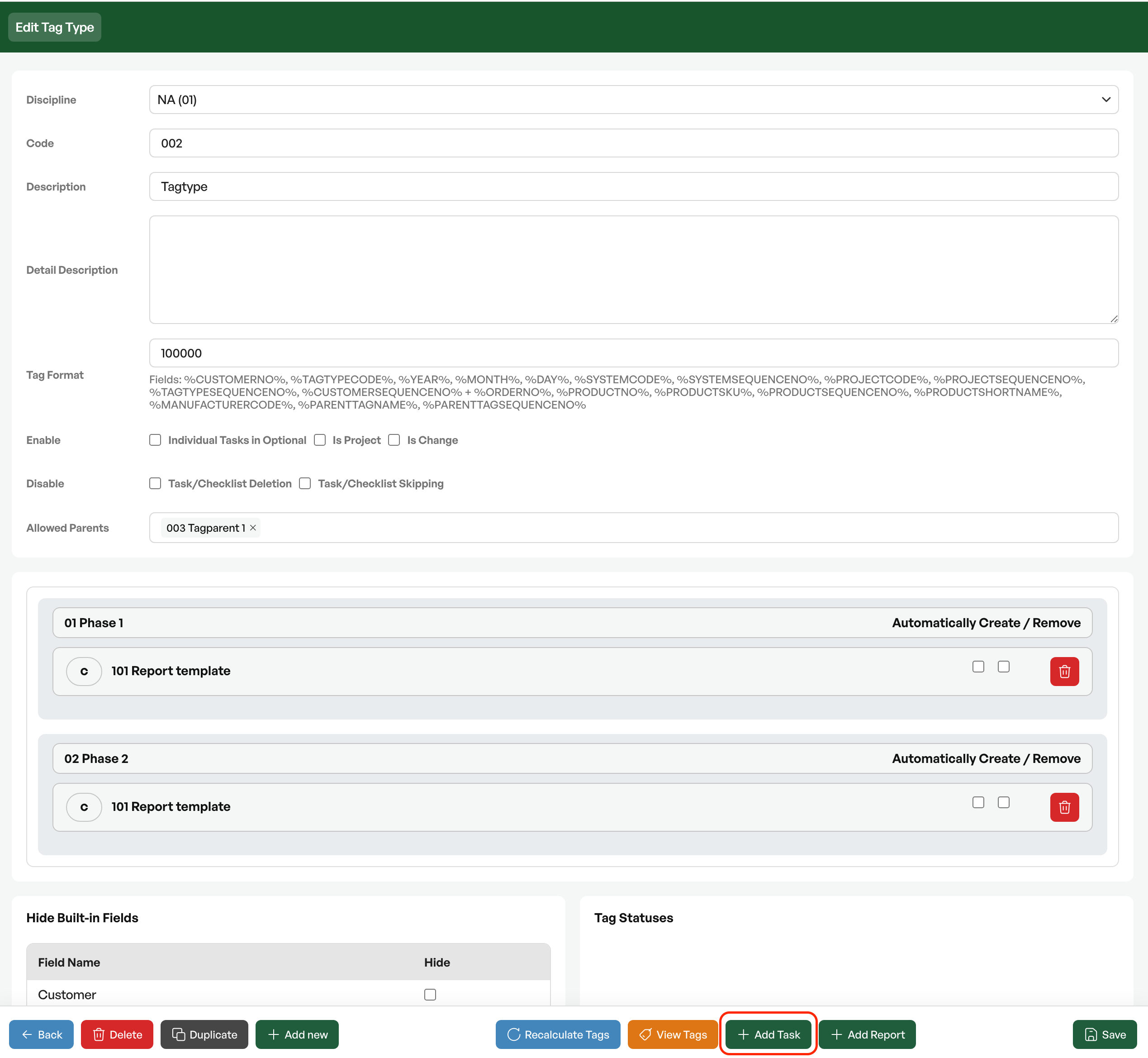Remove the 003 Tagparent 1 chip

(x=253, y=527)
